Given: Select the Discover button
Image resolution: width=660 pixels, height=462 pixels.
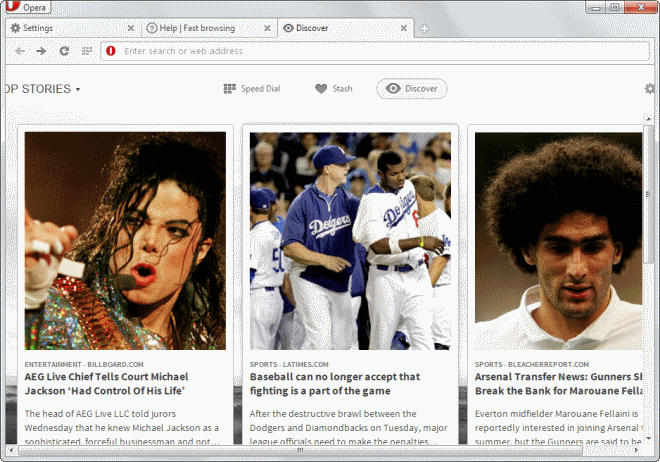Looking at the screenshot, I should [411, 89].
